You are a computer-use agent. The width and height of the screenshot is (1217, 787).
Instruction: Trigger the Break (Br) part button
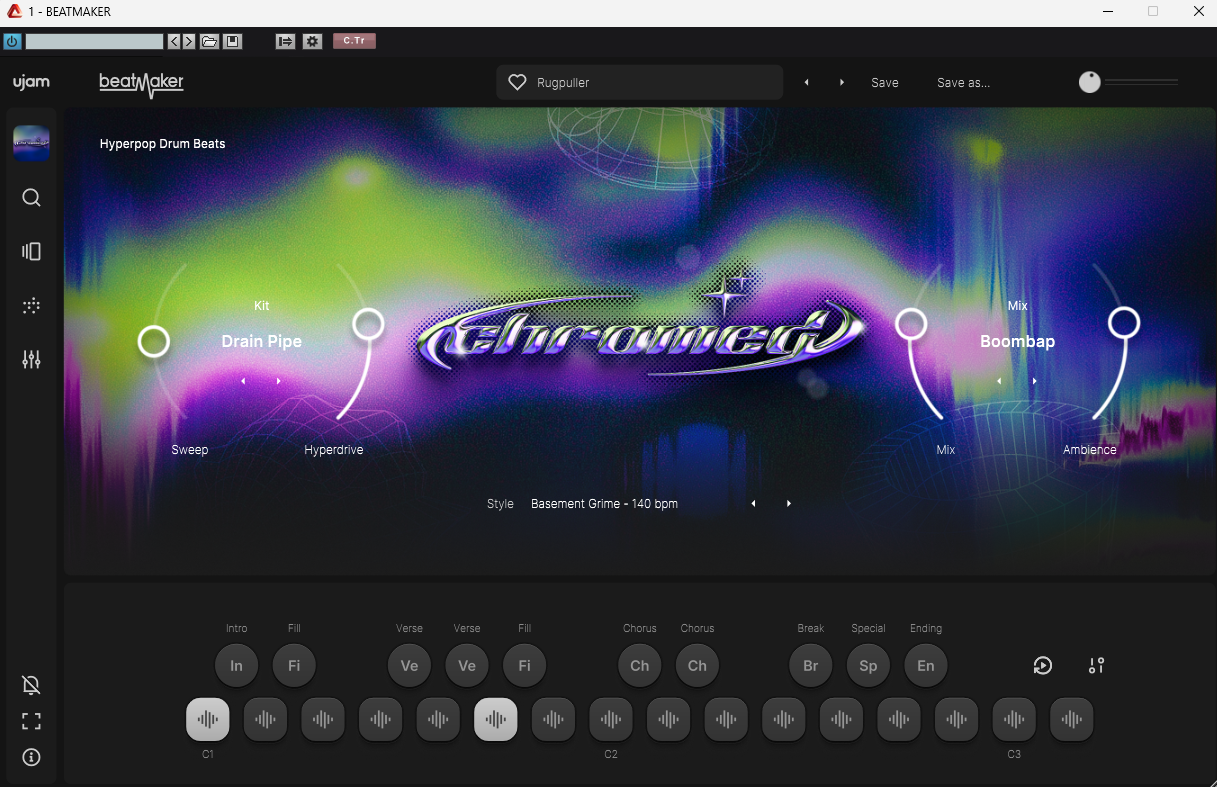811,666
